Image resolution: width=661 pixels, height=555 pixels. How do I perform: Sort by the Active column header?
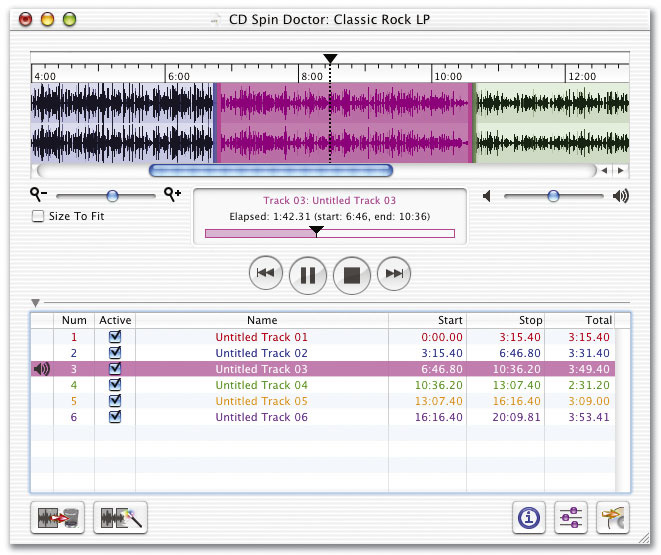coord(115,320)
